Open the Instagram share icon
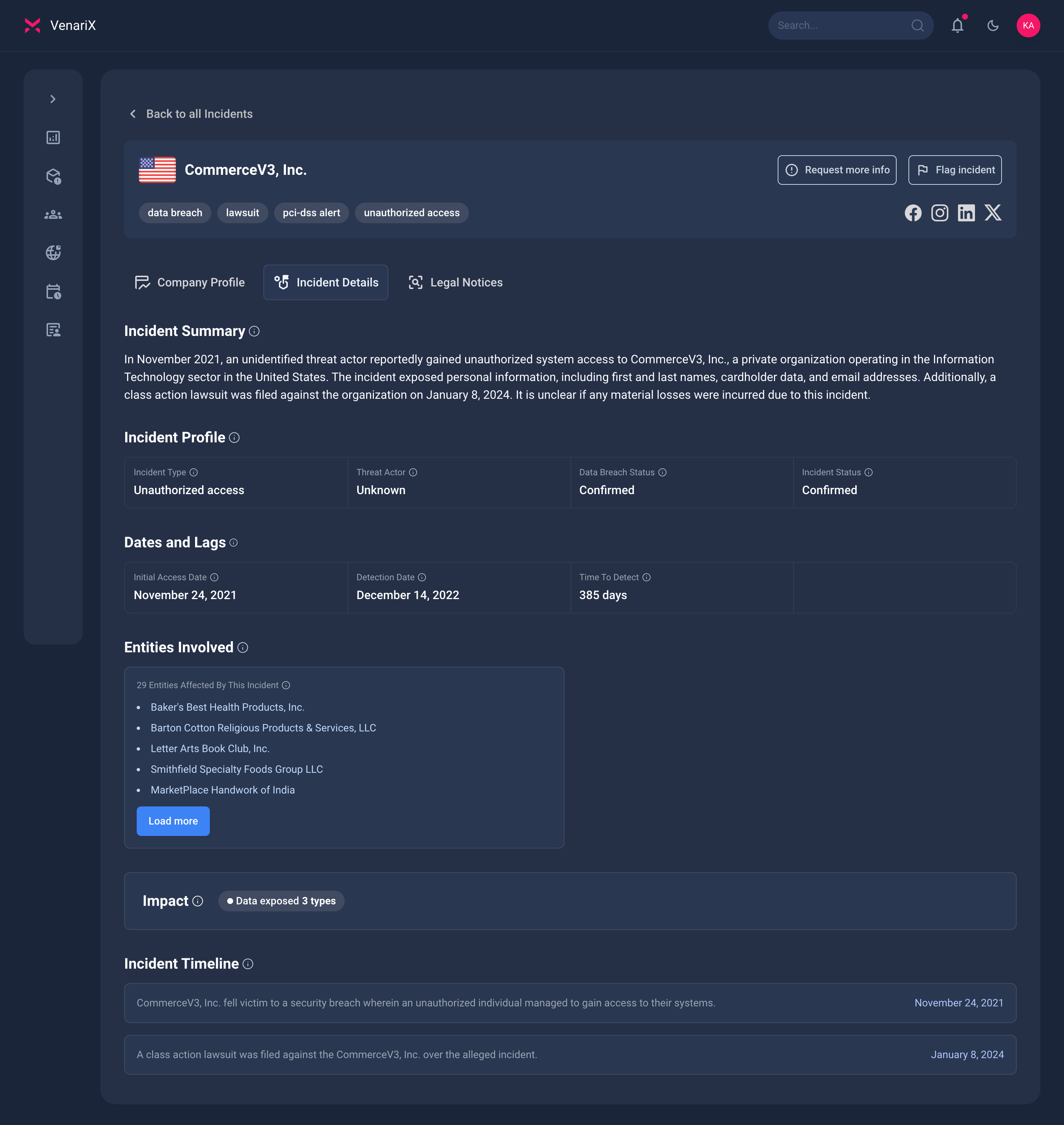 (939, 213)
